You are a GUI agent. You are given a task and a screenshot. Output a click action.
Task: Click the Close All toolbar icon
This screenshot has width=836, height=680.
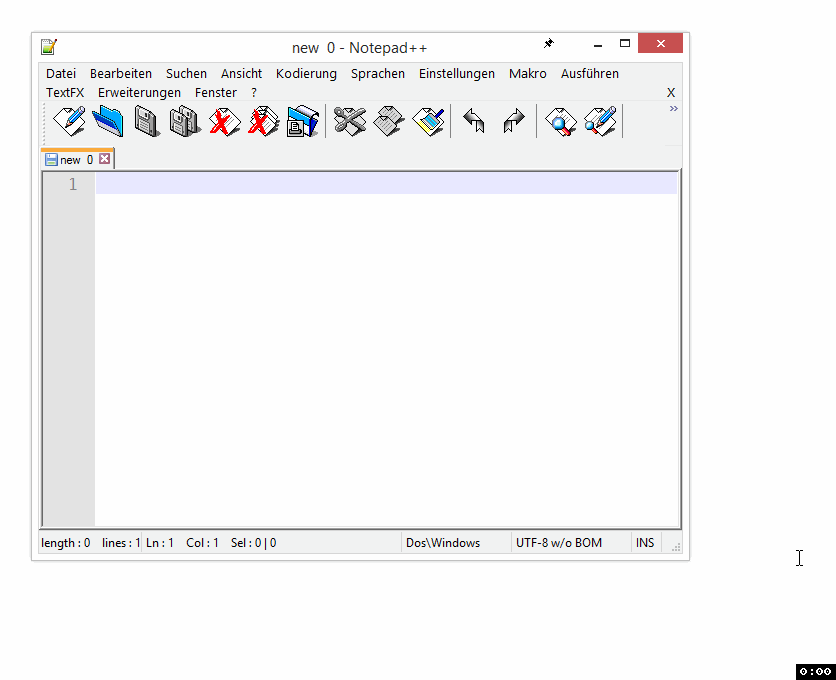tap(264, 122)
